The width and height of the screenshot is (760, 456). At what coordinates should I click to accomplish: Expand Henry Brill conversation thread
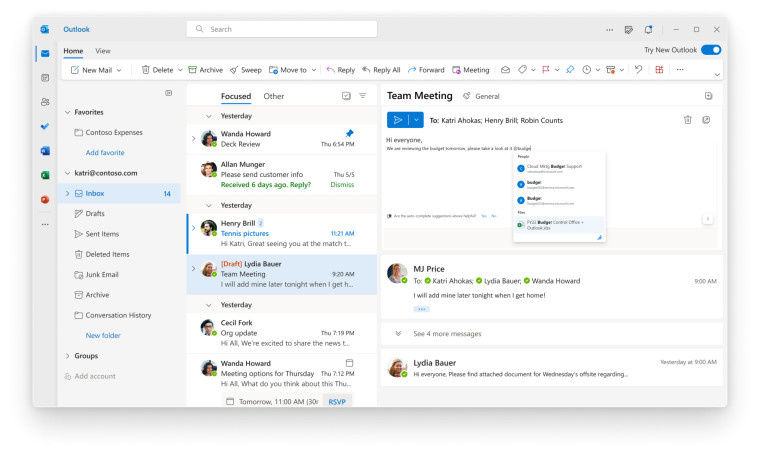coord(193,228)
